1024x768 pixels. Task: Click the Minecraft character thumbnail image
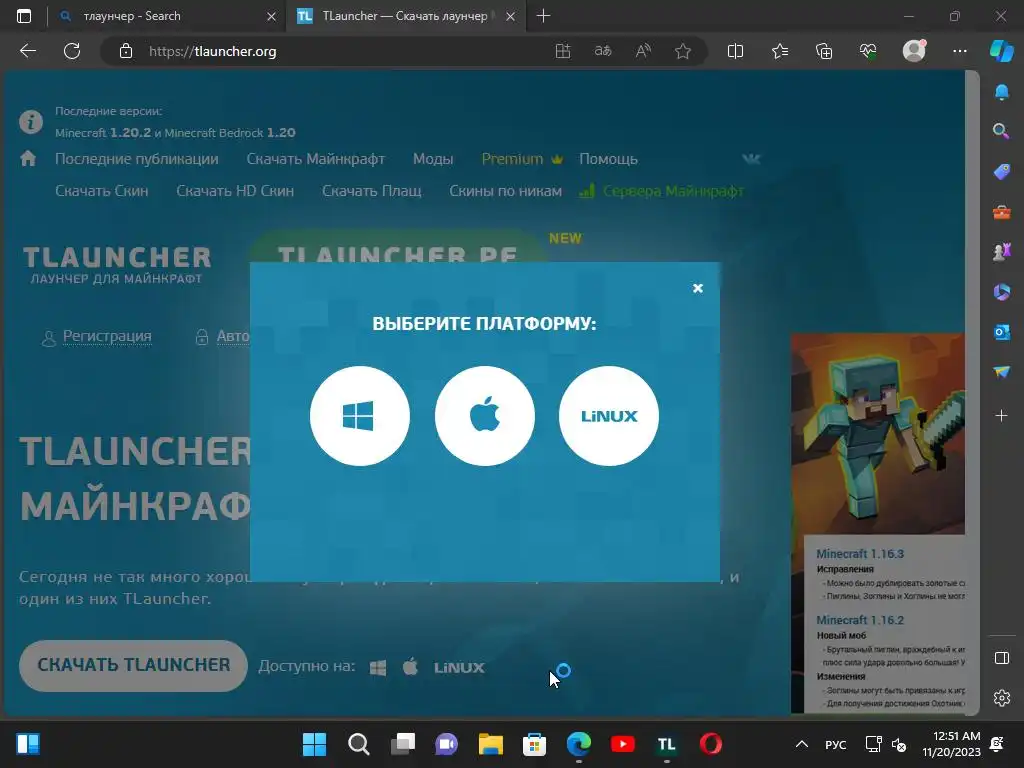[878, 434]
